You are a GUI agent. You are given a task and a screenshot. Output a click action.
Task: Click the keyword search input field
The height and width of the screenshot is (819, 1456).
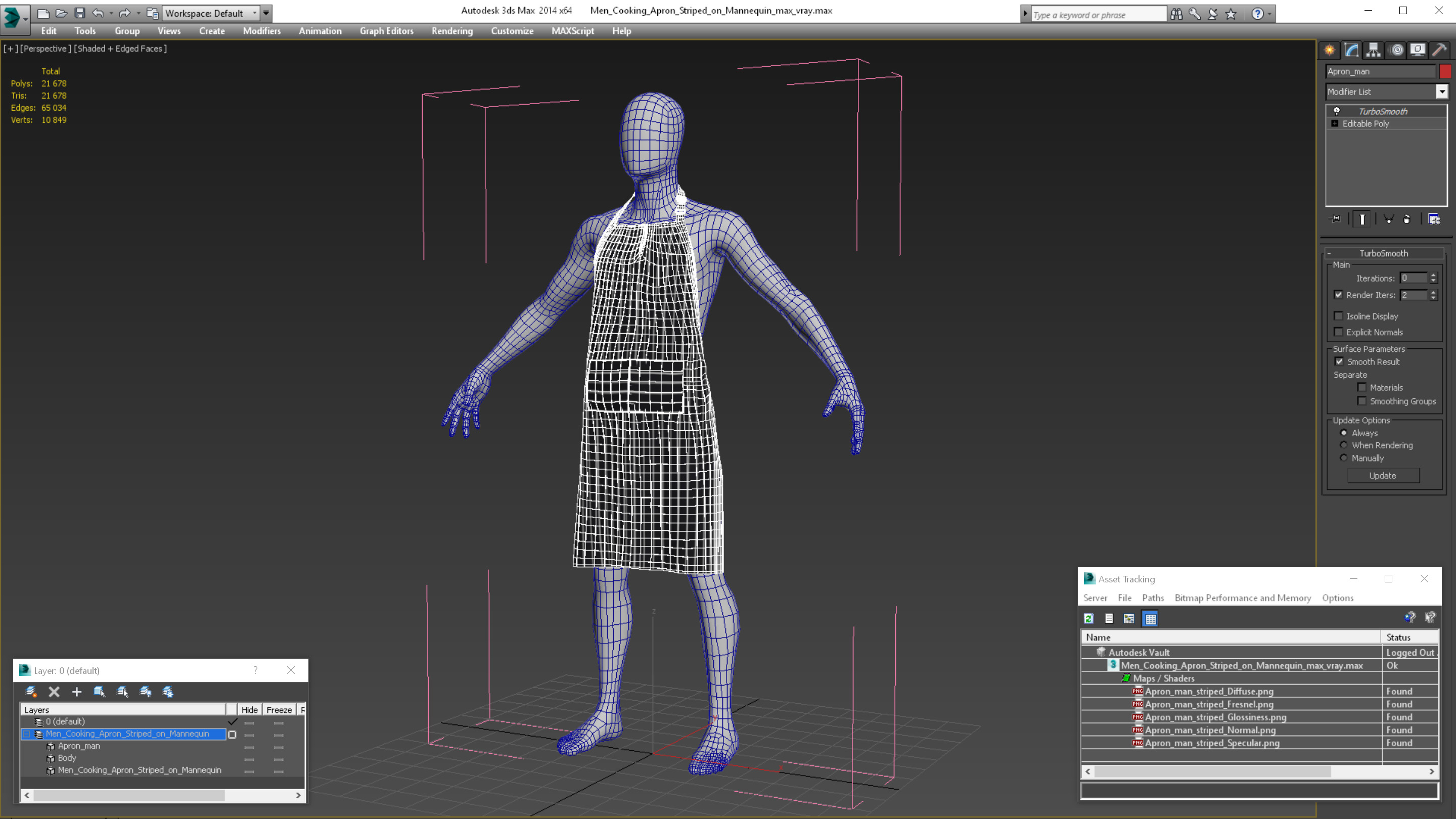pyautogui.click(x=1098, y=15)
